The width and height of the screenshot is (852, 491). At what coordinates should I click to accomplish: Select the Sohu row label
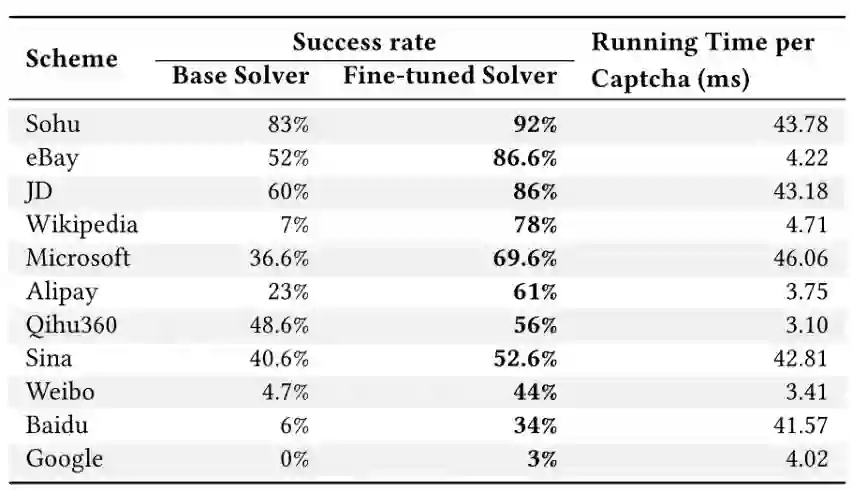point(53,125)
